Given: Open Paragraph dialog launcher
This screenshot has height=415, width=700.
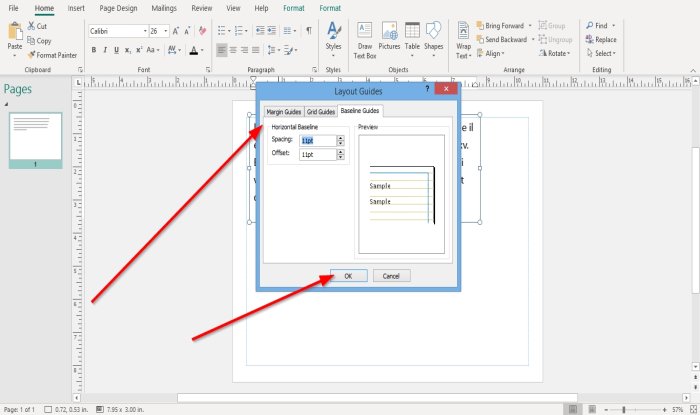Looking at the screenshot, I should [314, 70].
